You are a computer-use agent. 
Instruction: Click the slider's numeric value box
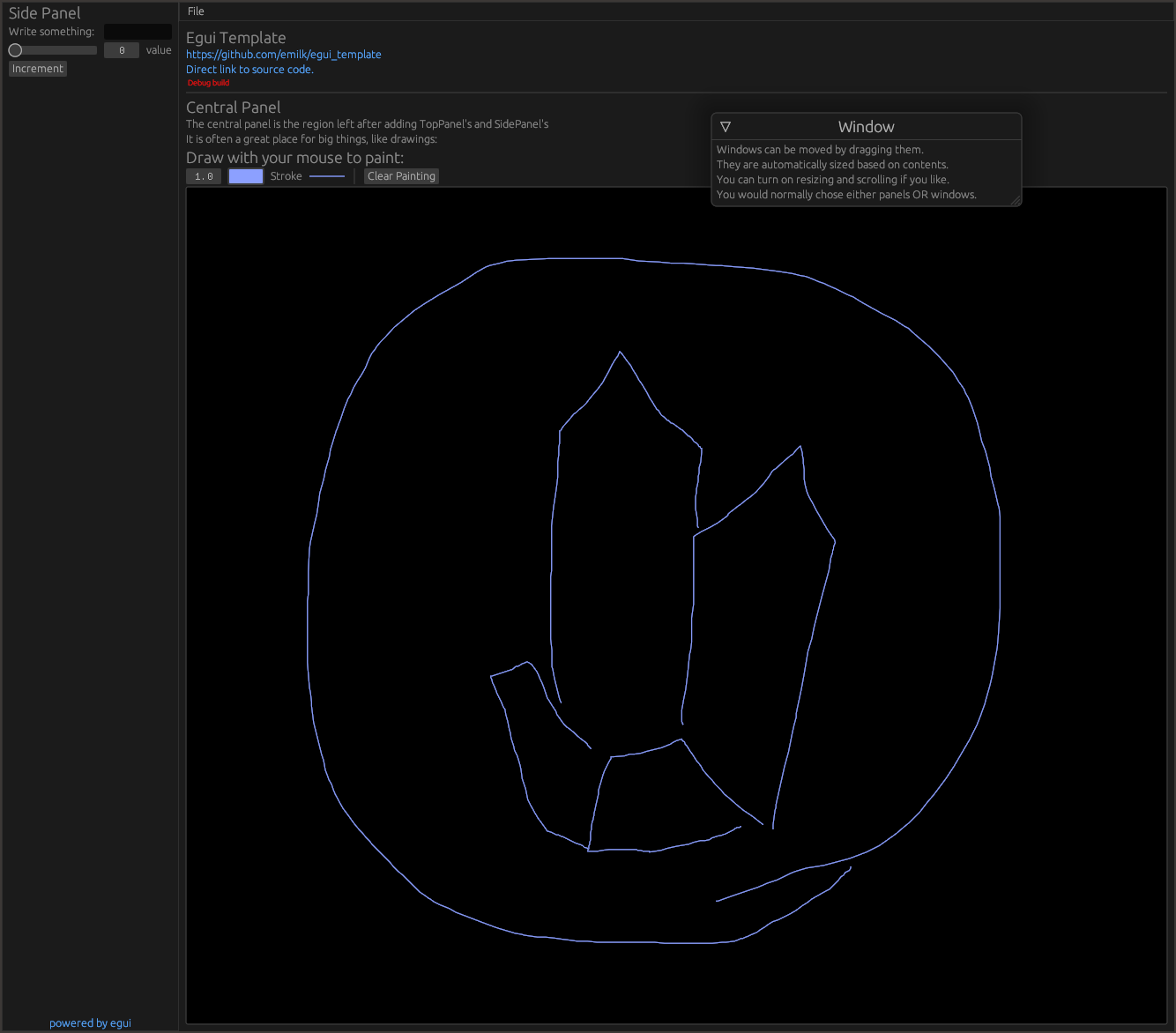[122, 50]
